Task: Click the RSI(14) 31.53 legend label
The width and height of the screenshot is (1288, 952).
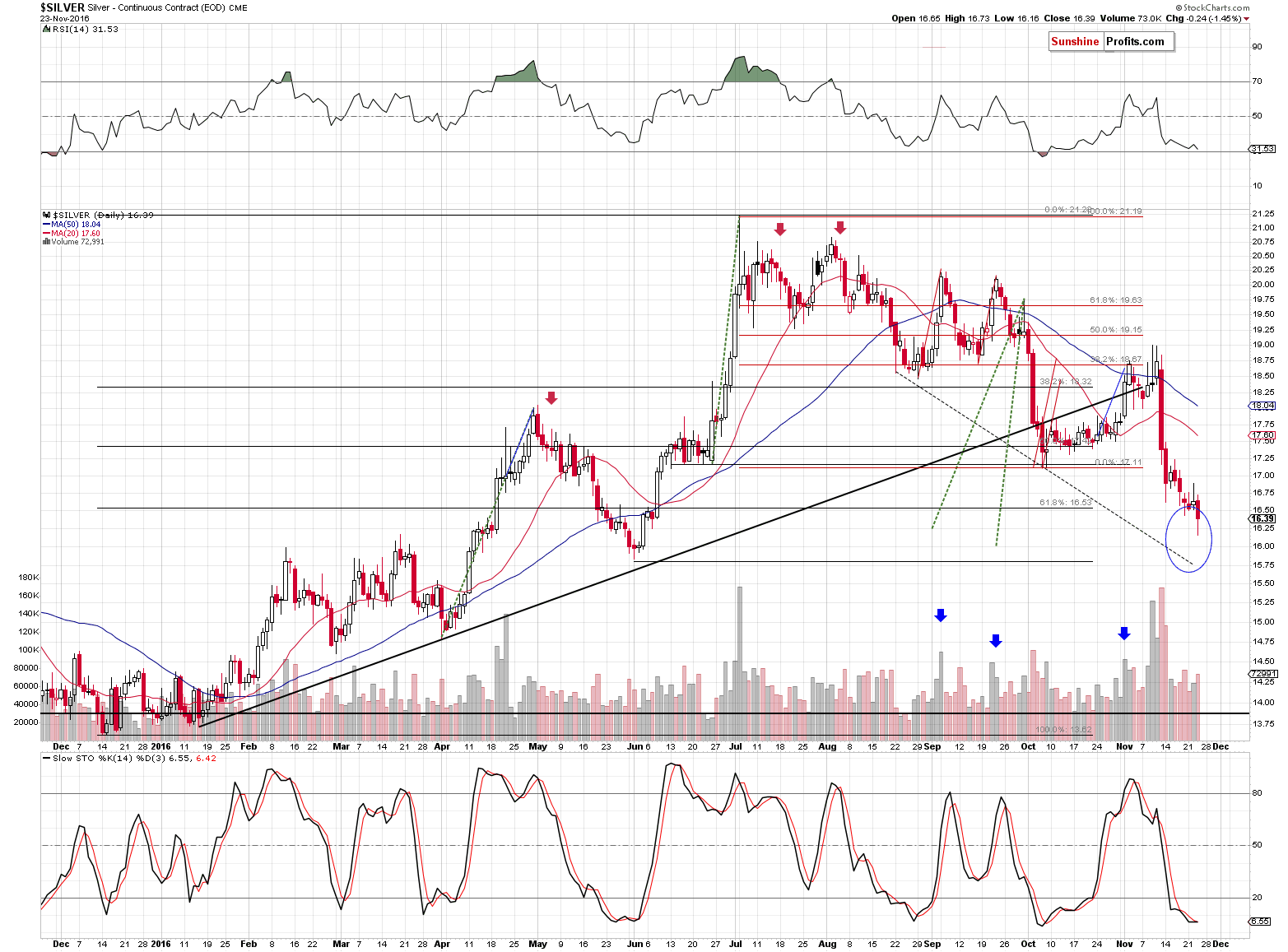Action: pos(85,29)
